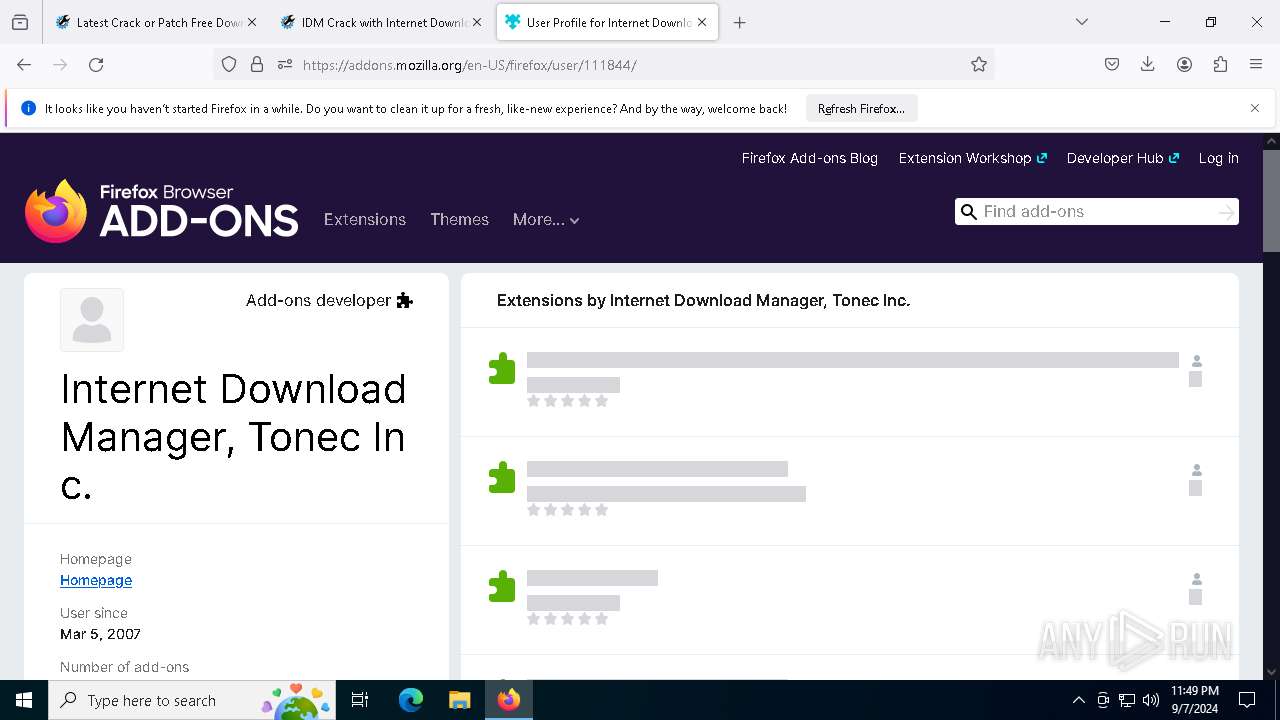The width and height of the screenshot is (1280, 720).
Task: Launch Microsoft Edge from taskbar
Action: [x=411, y=700]
